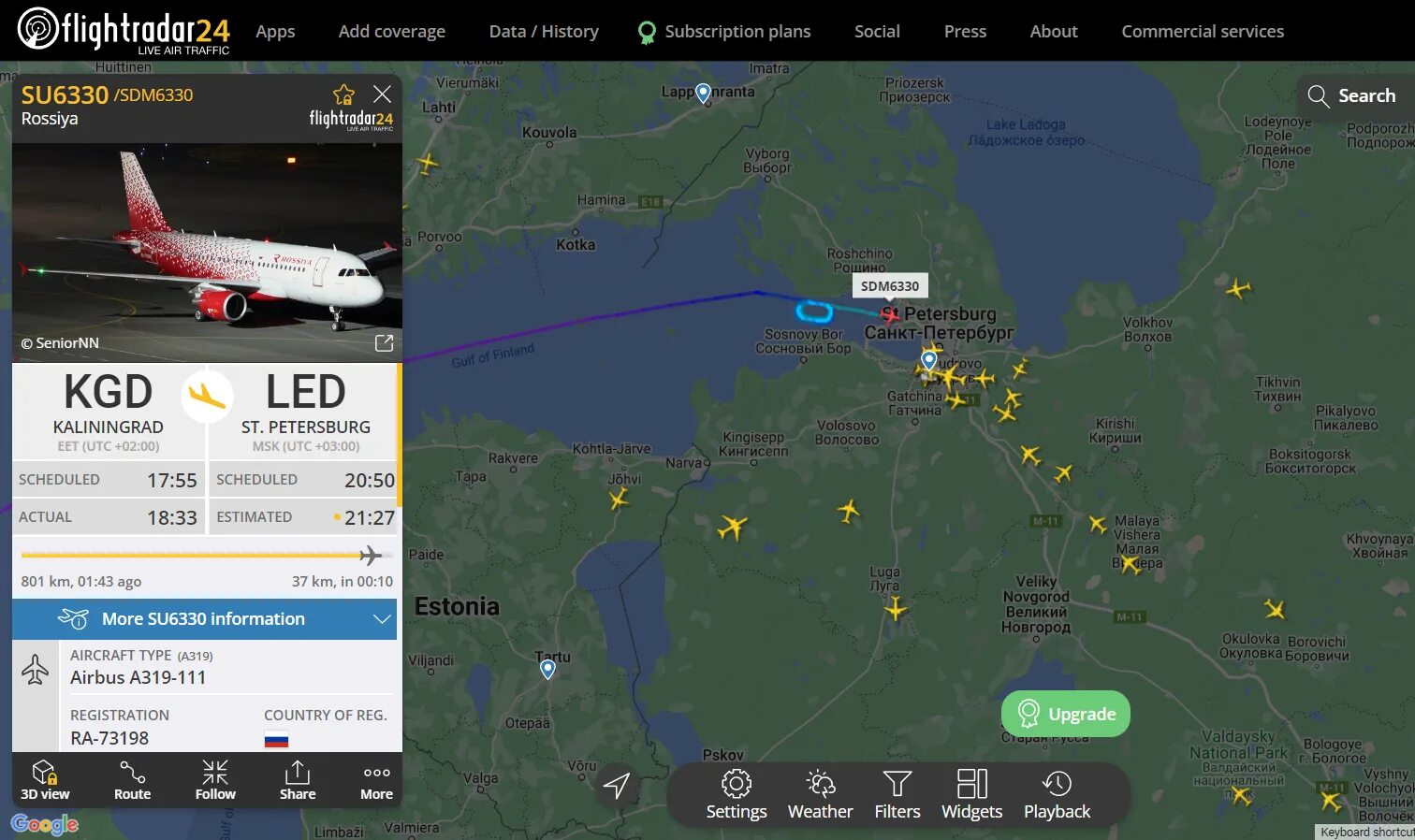
Task: Open the Search box
Action: pos(1351,95)
